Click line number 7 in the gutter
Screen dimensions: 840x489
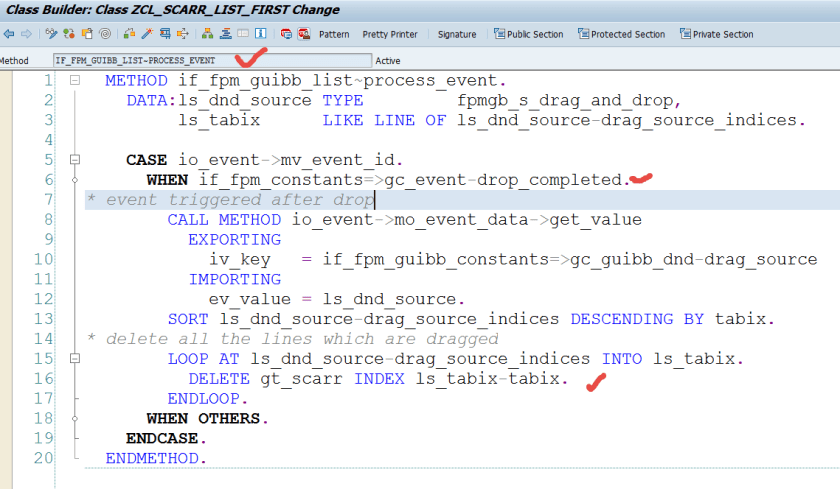[x=48, y=200]
